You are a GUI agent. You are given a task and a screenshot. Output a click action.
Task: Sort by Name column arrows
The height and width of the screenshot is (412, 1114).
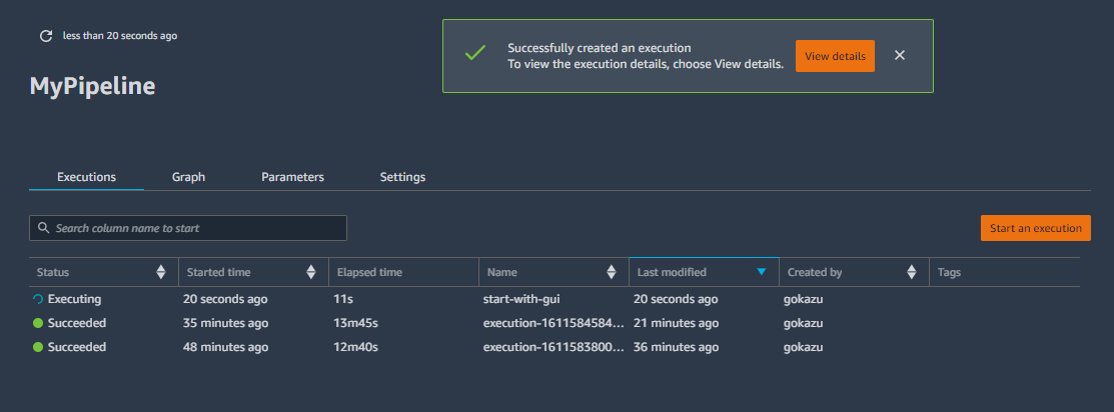point(611,272)
